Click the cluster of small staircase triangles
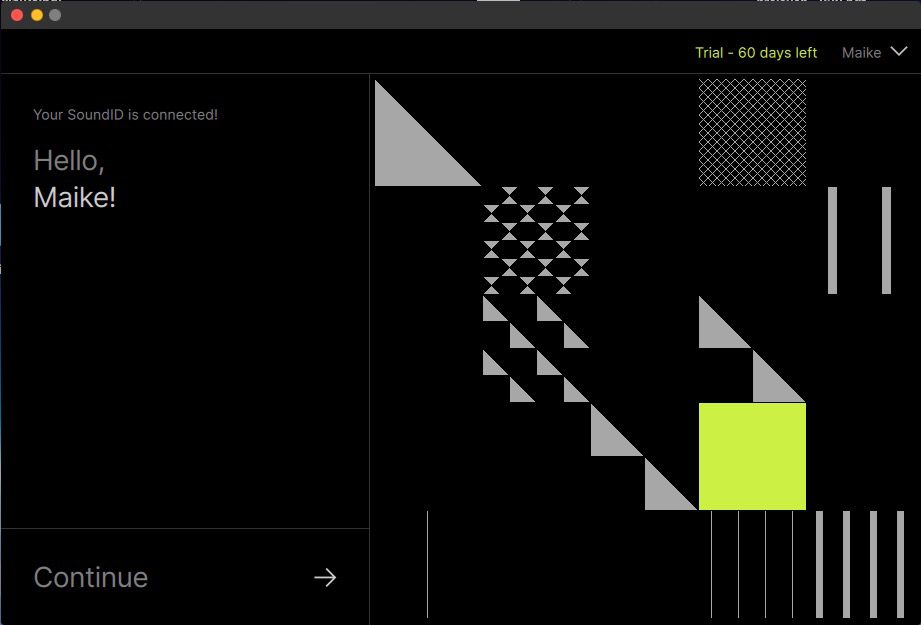 tap(535, 350)
